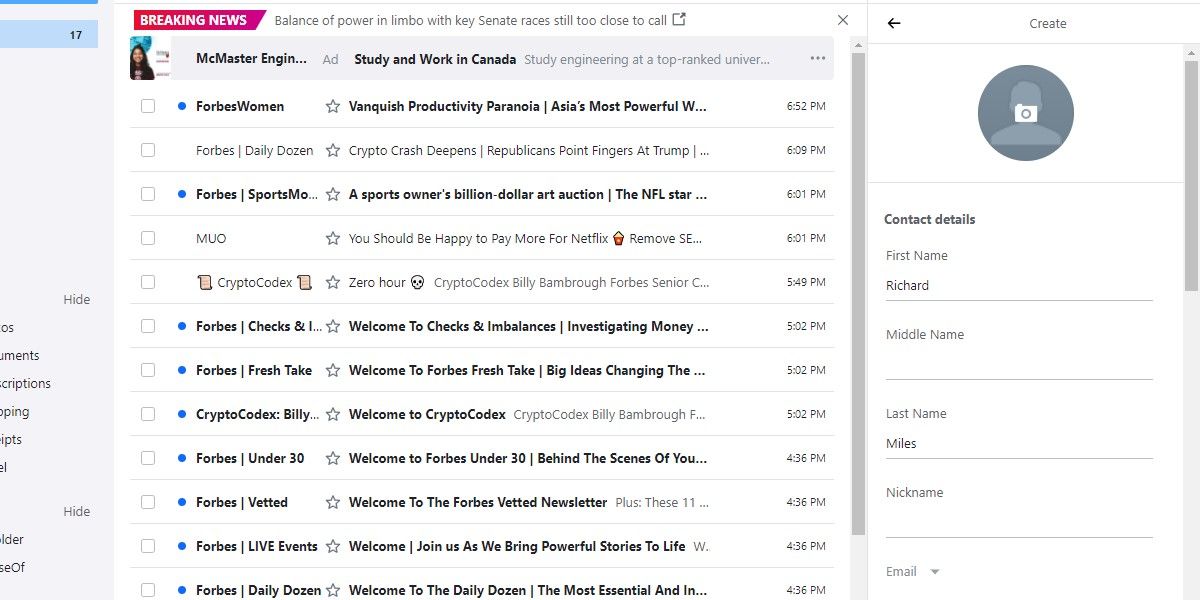The width and height of the screenshot is (1200, 600).
Task: Star the Zero hour CryptoCodex email
Action: click(x=332, y=282)
